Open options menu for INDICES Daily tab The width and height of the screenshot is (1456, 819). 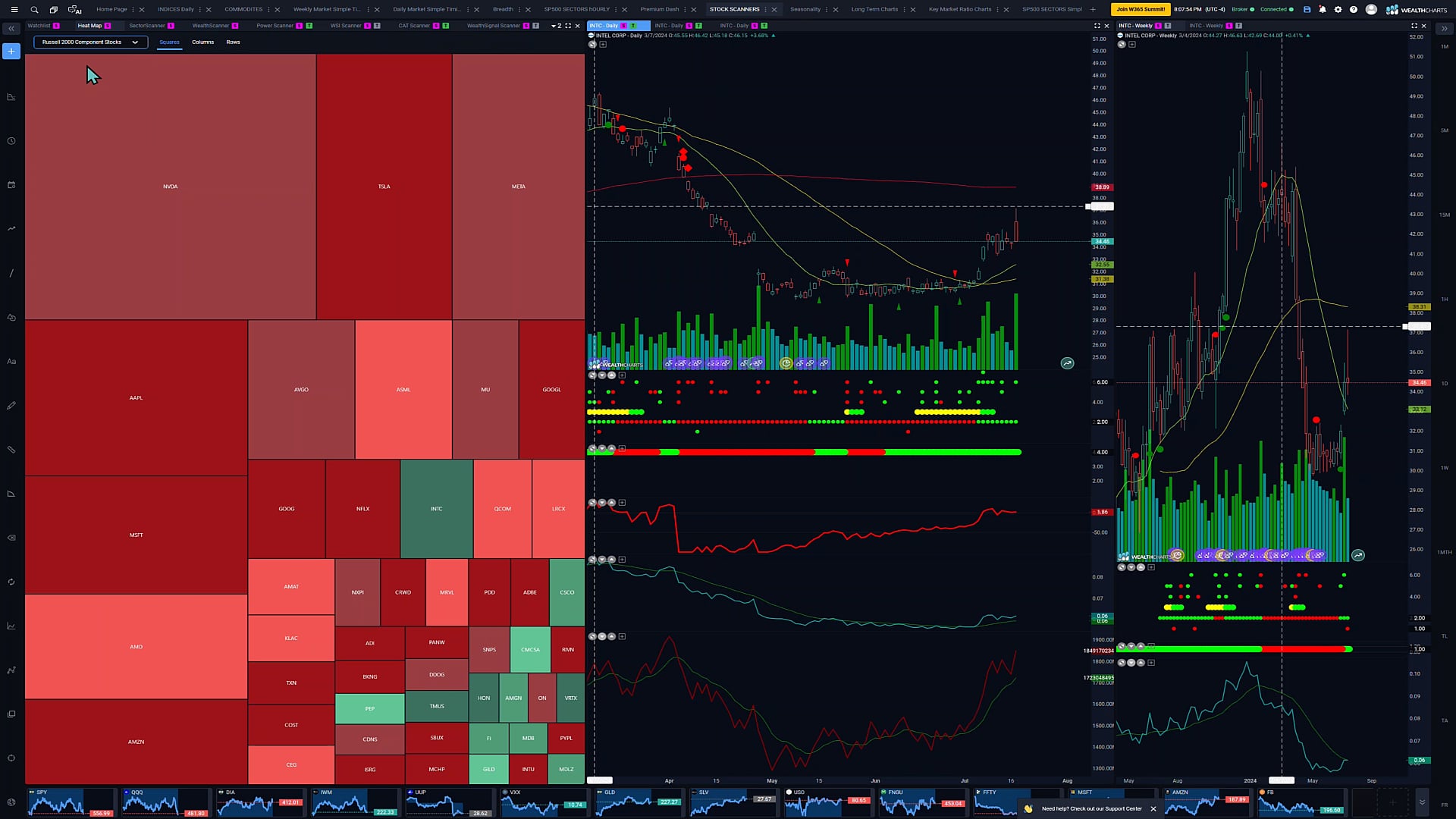pos(200,10)
